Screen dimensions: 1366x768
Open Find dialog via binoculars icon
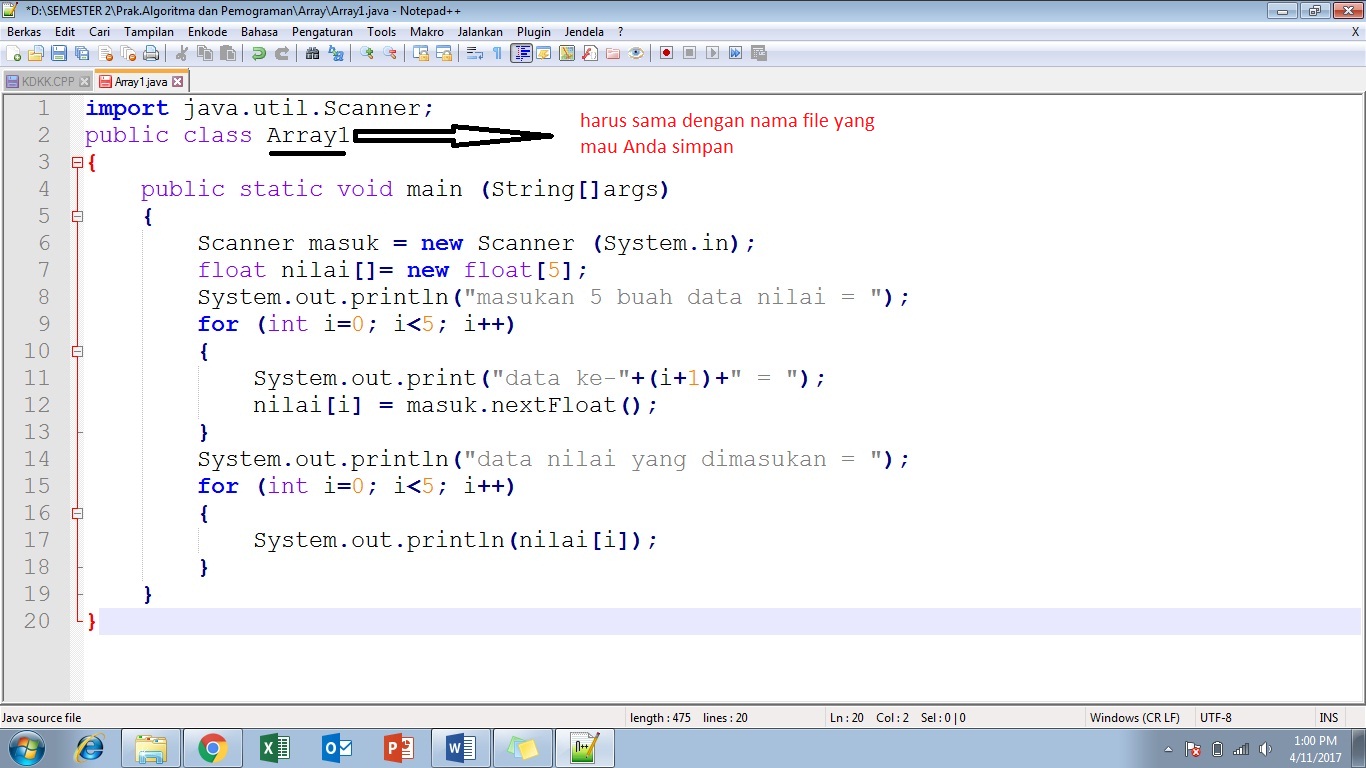pos(311,52)
